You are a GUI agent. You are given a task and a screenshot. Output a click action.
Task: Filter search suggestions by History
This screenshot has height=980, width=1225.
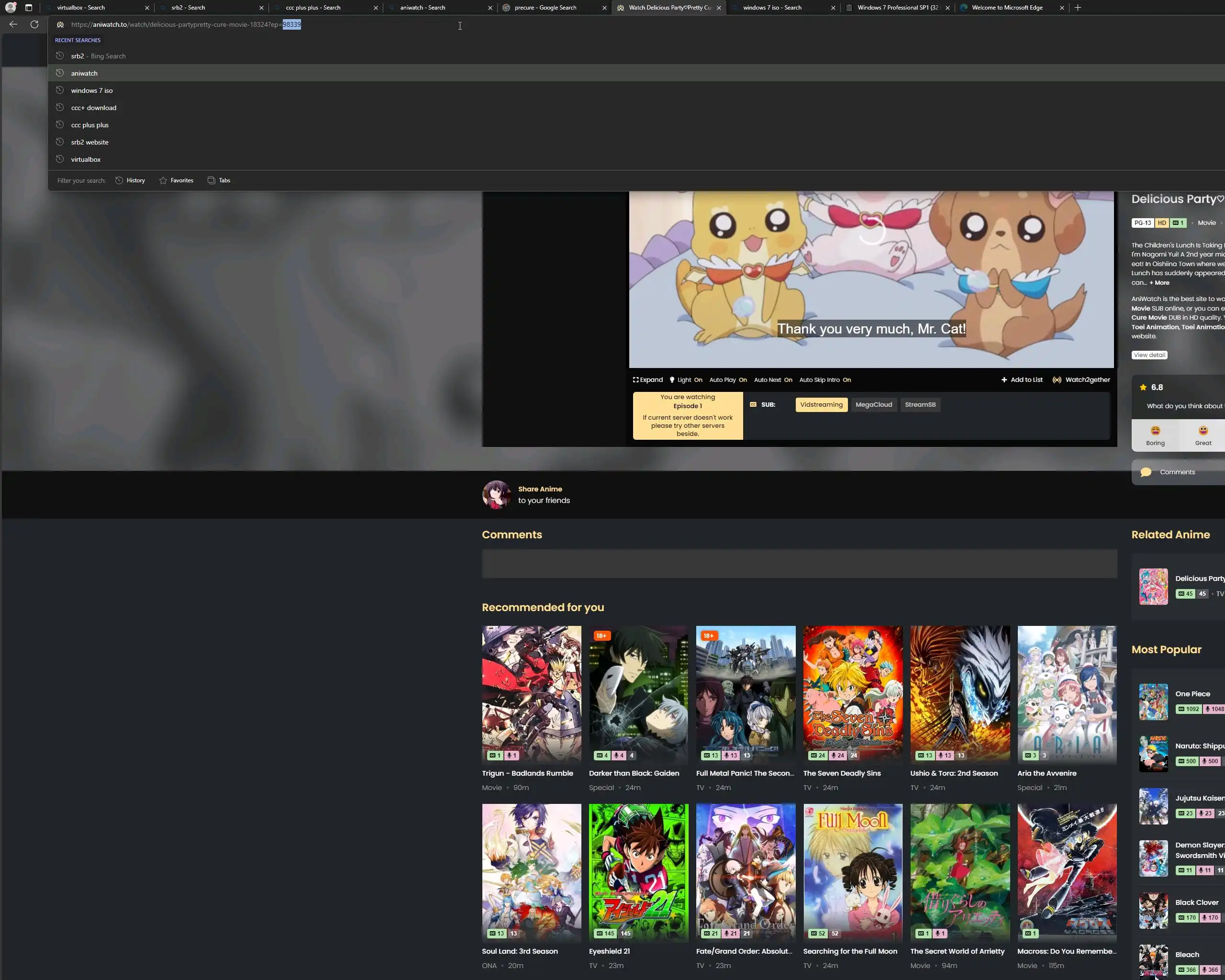pyautogui.click(x=130, y=180)
